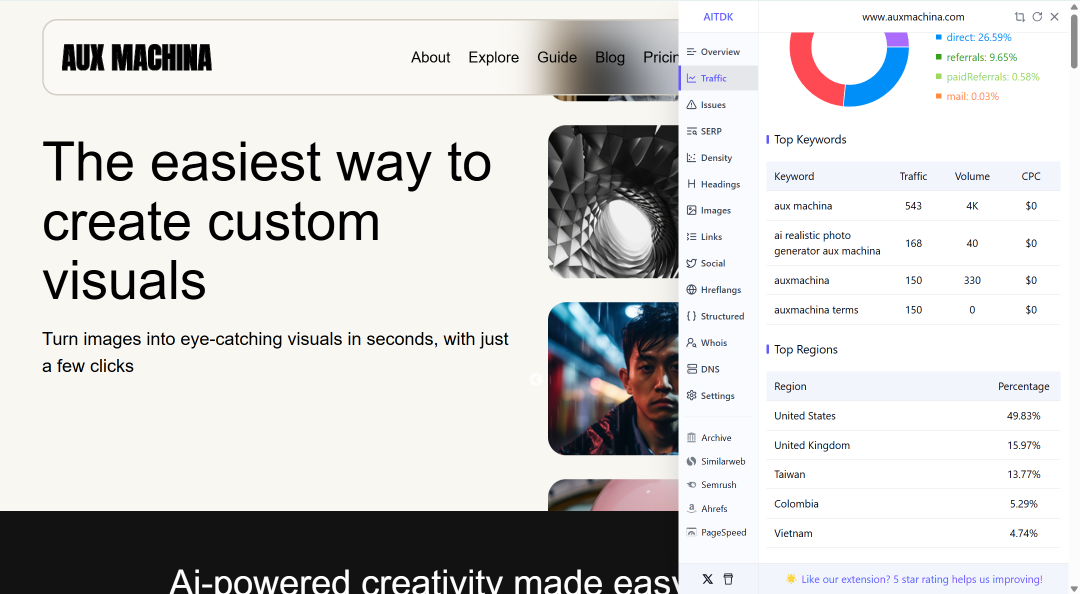Click the AUX MACHINA logo
The height and width of the screenshot is (594, 1080).
[136, 58]
